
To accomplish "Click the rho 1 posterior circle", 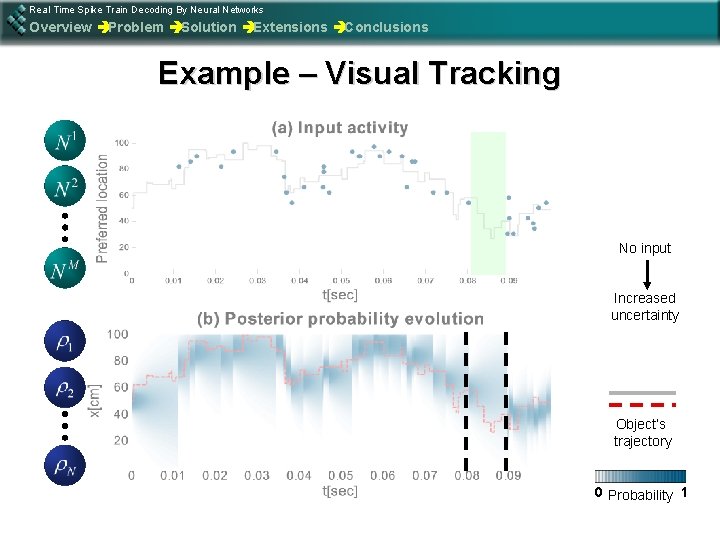I will coord(65,341).
